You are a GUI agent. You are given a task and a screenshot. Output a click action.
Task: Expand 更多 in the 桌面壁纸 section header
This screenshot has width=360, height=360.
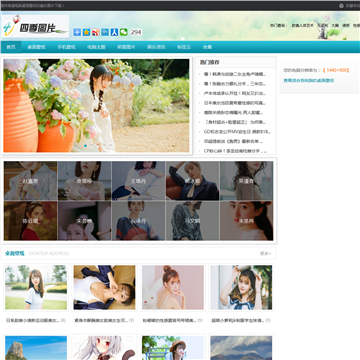click(266, 254)
